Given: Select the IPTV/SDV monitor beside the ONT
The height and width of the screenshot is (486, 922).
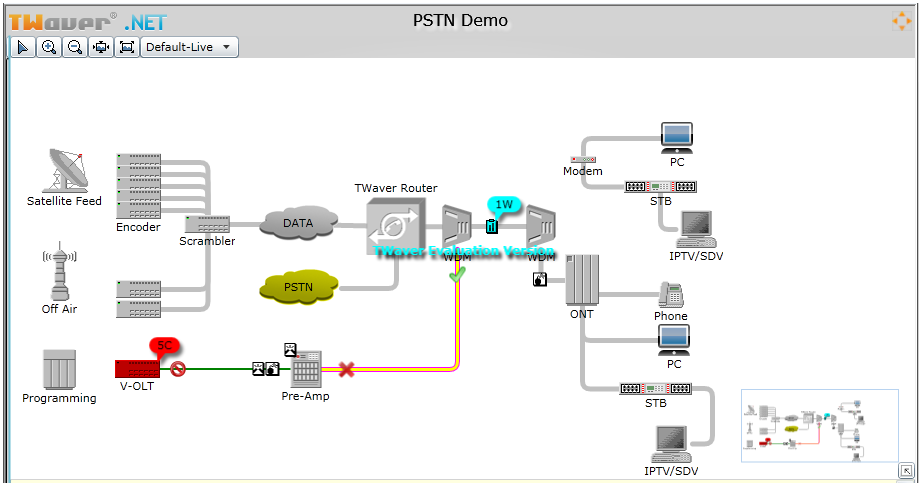Looking at the screenshot, I should click(696, 230).
